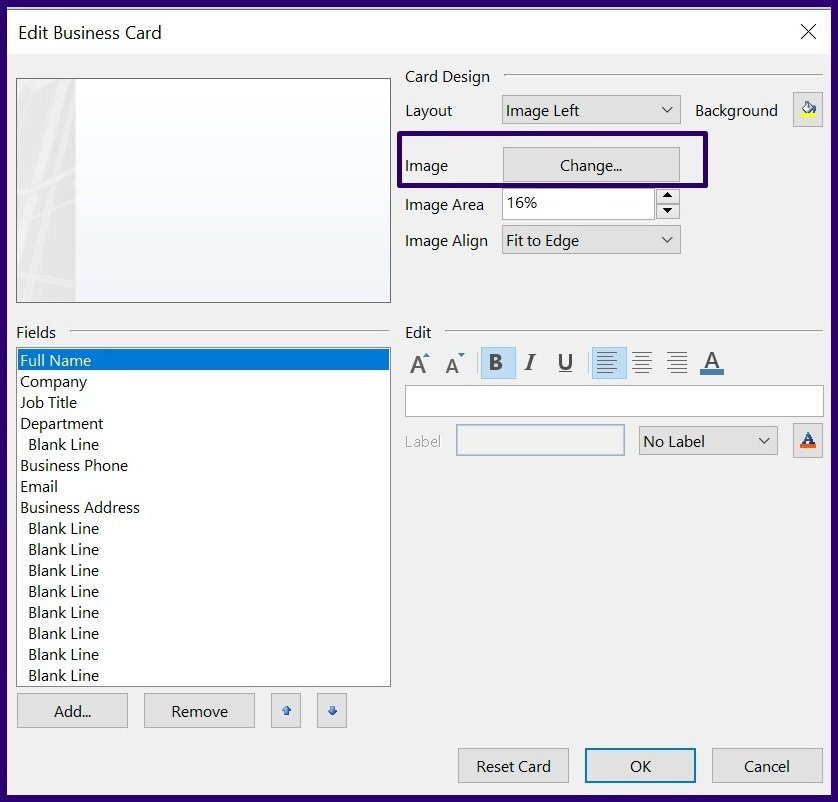The image size is (838, 802).
Task: Click the business card preview
Action: click(204, 190)
